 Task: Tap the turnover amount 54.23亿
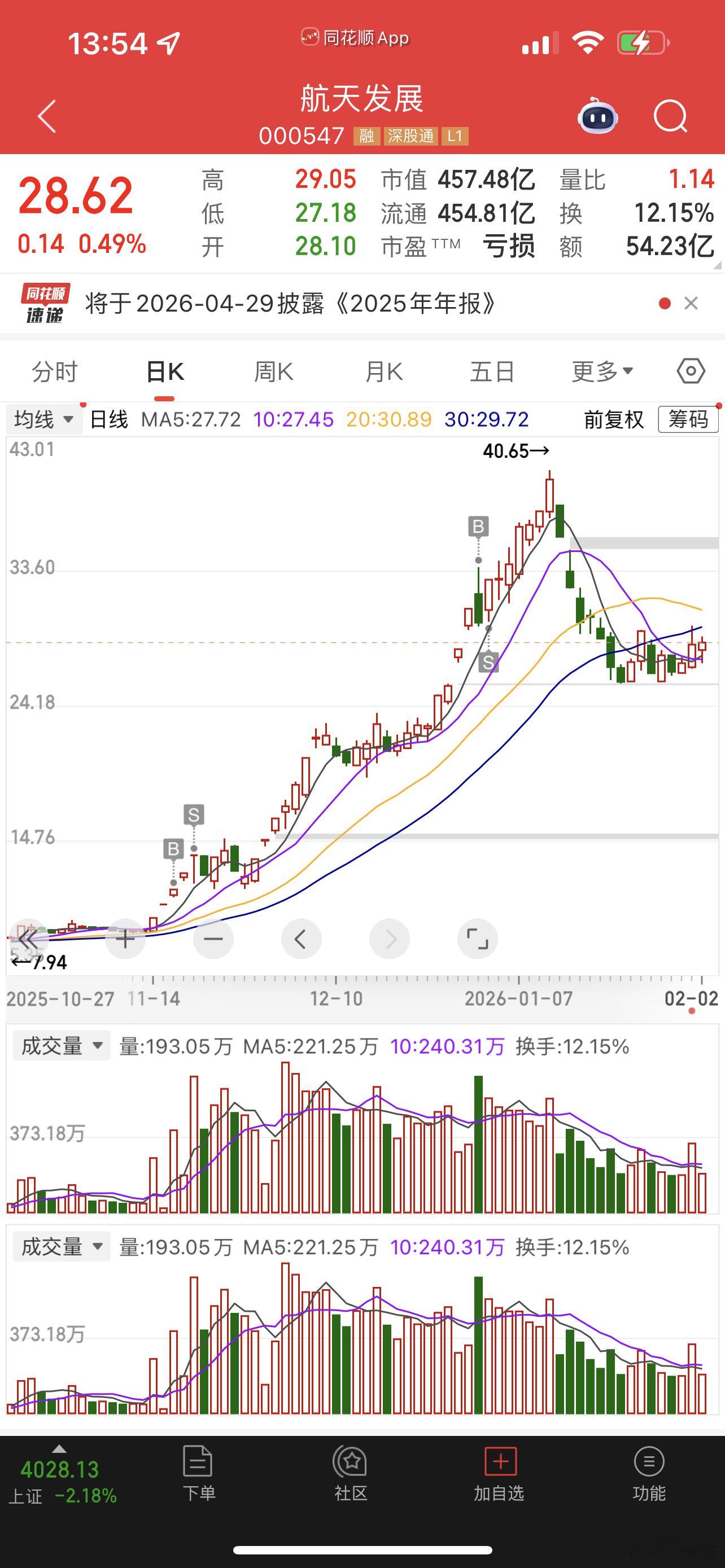pyautogui.click(x=670, y=246)
